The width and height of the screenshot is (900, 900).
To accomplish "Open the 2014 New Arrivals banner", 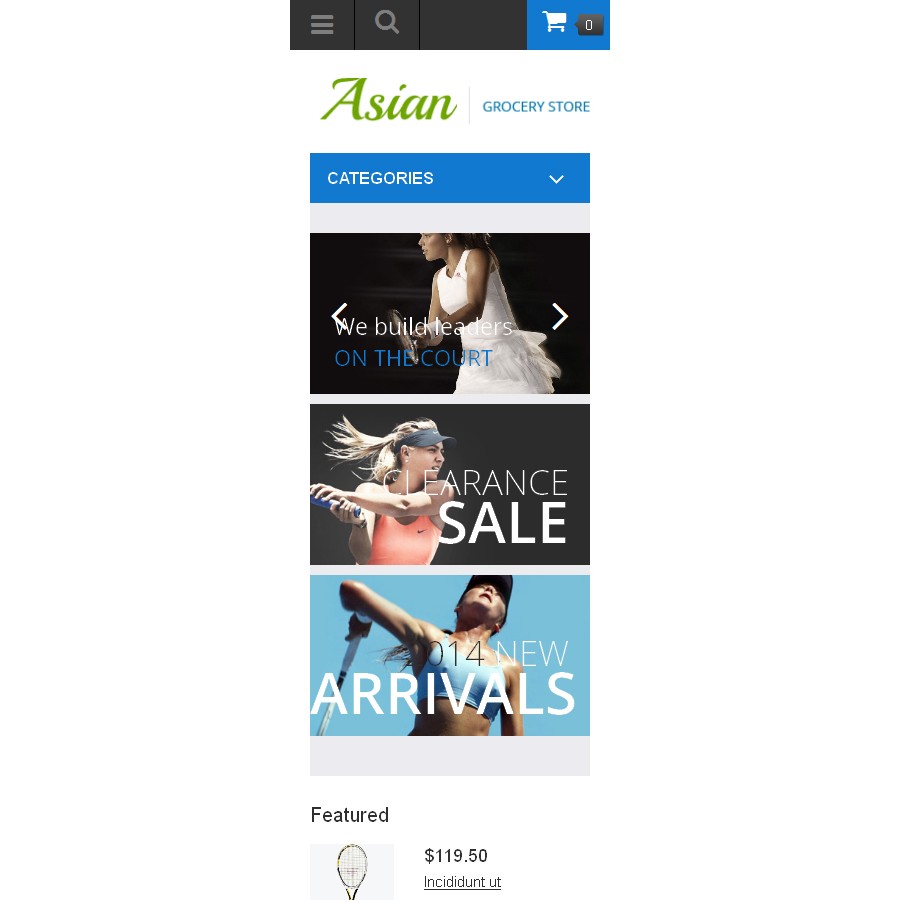I will (x=449, y=655).
